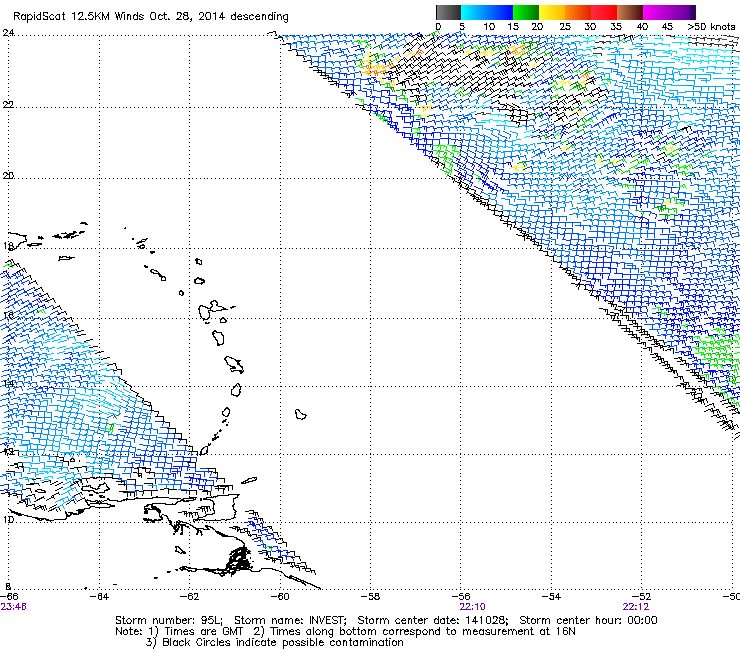Click longitude label '-64' on bottom axis

coord(99,597)
